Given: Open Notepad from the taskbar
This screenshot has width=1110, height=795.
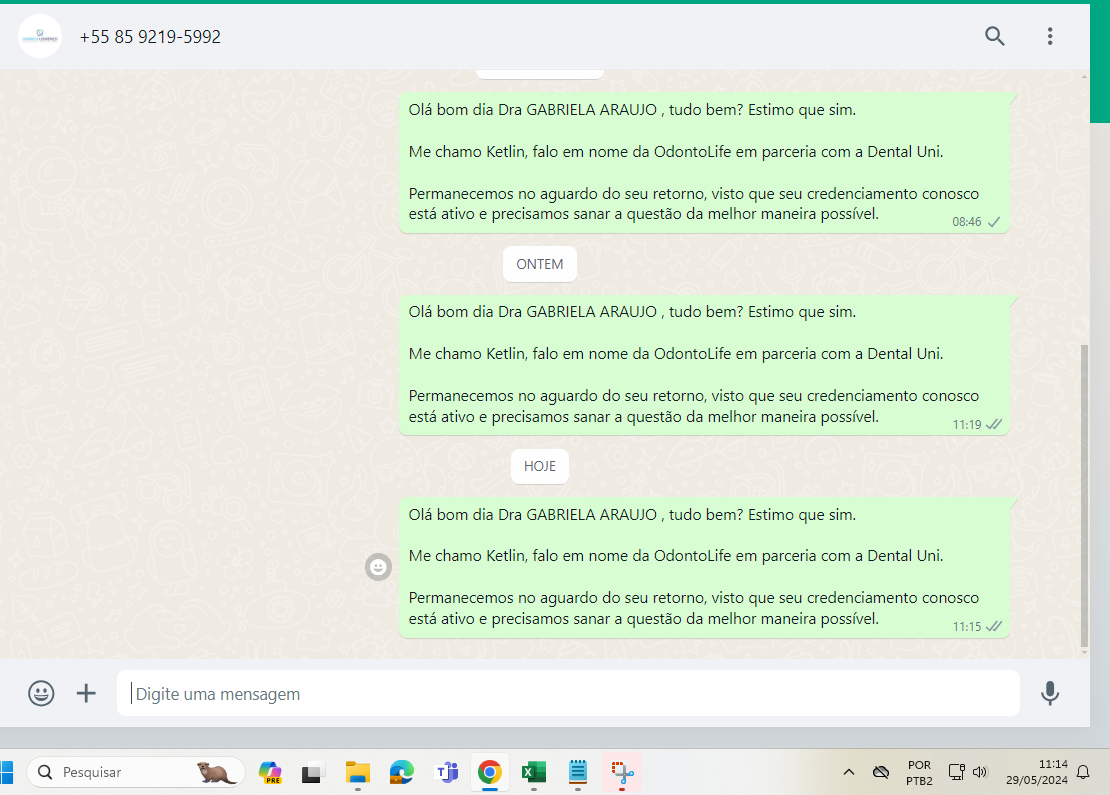Looking at the screenshot, I should click(x=578, y=772).
